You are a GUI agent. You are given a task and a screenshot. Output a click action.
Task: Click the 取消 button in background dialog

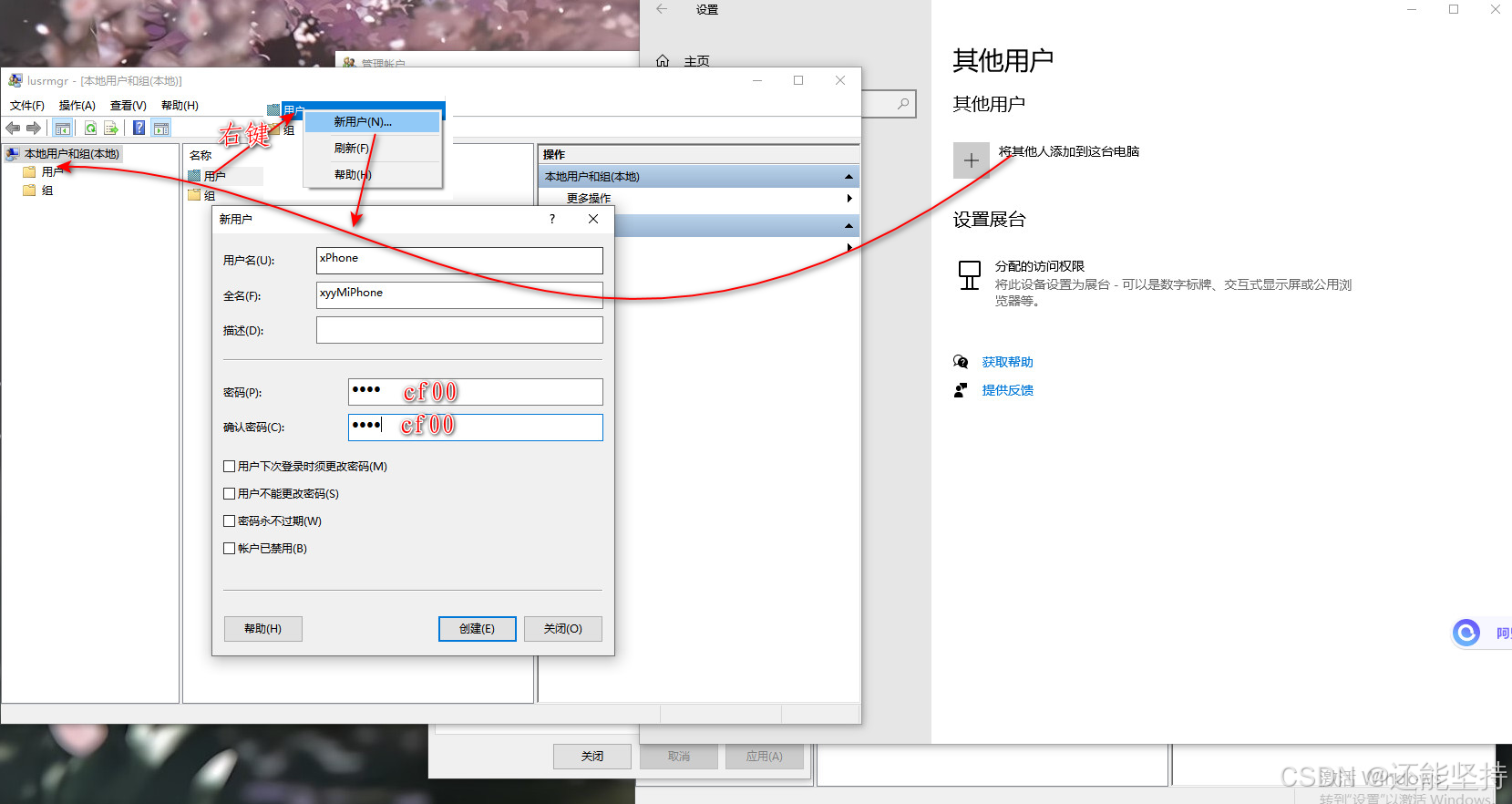tap(679, 757)
